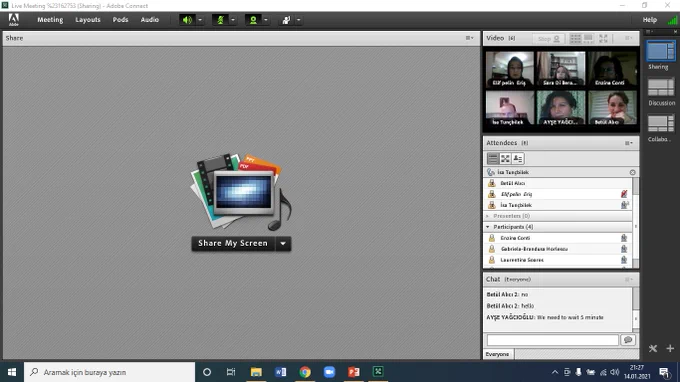The image size is (680, 382).
Task: Click the Stop webcam button in the Video pod
Action: pyautogui.click(x=549, y=39)
